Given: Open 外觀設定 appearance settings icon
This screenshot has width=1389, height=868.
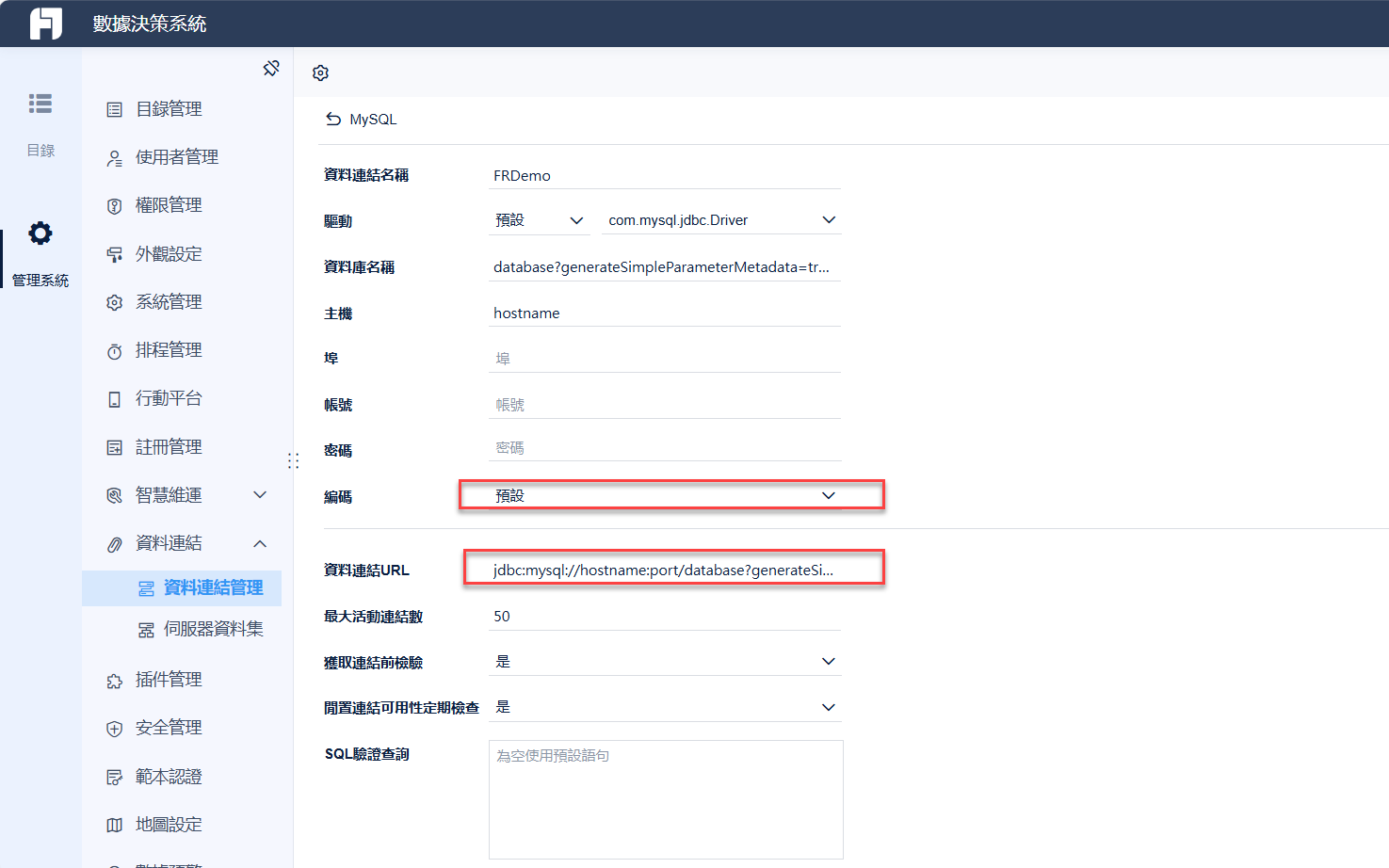Looking at the screenshot, I should coord(114,253).
